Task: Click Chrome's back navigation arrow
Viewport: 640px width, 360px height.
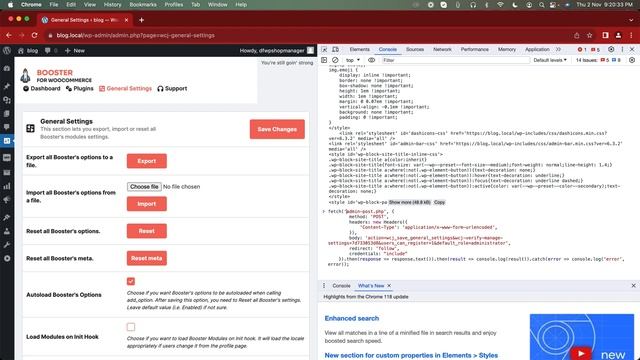Action: coord(9,36)
